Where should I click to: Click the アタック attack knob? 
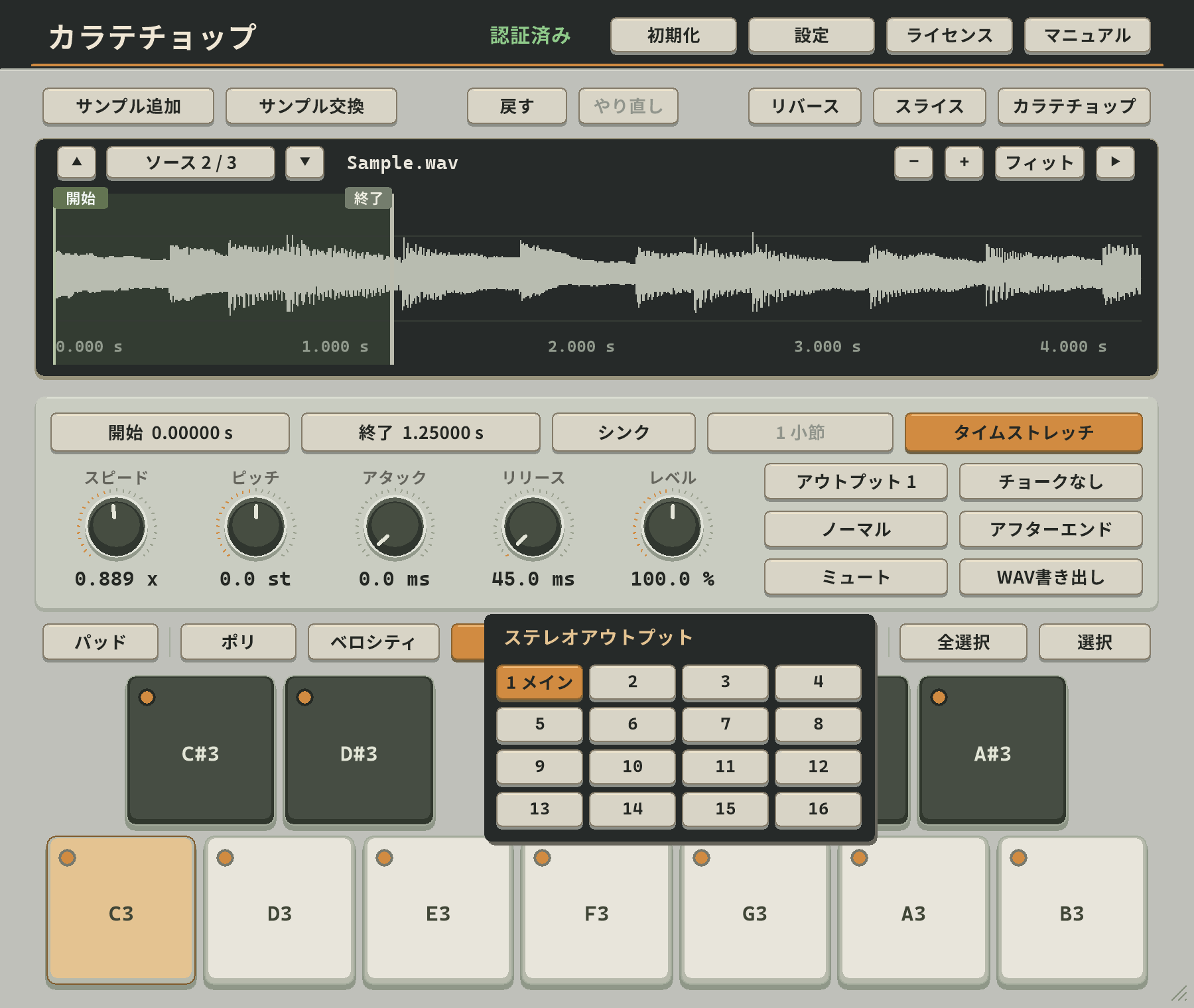(395, 527)
